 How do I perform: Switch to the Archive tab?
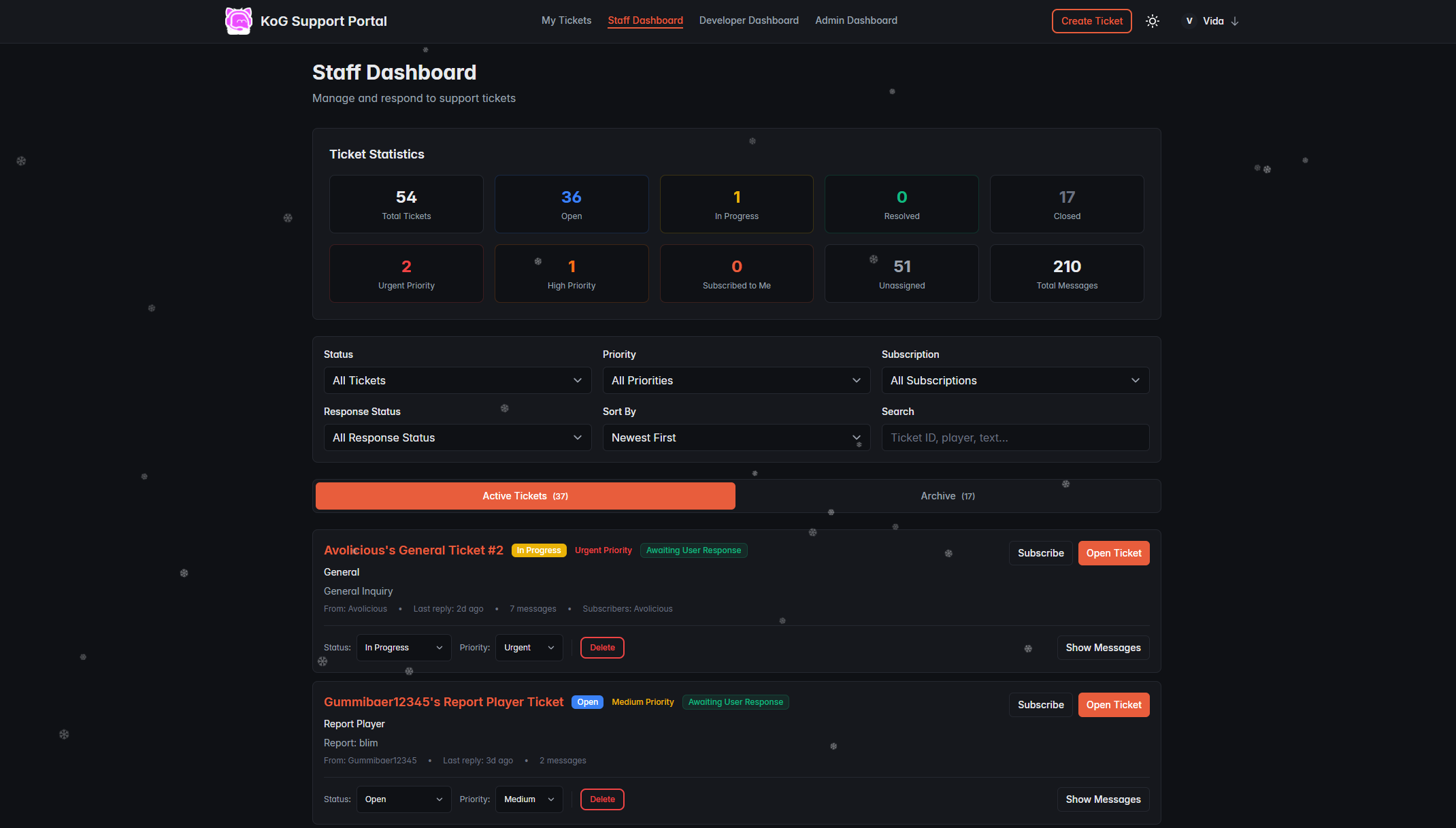click(x=947, y=496)
